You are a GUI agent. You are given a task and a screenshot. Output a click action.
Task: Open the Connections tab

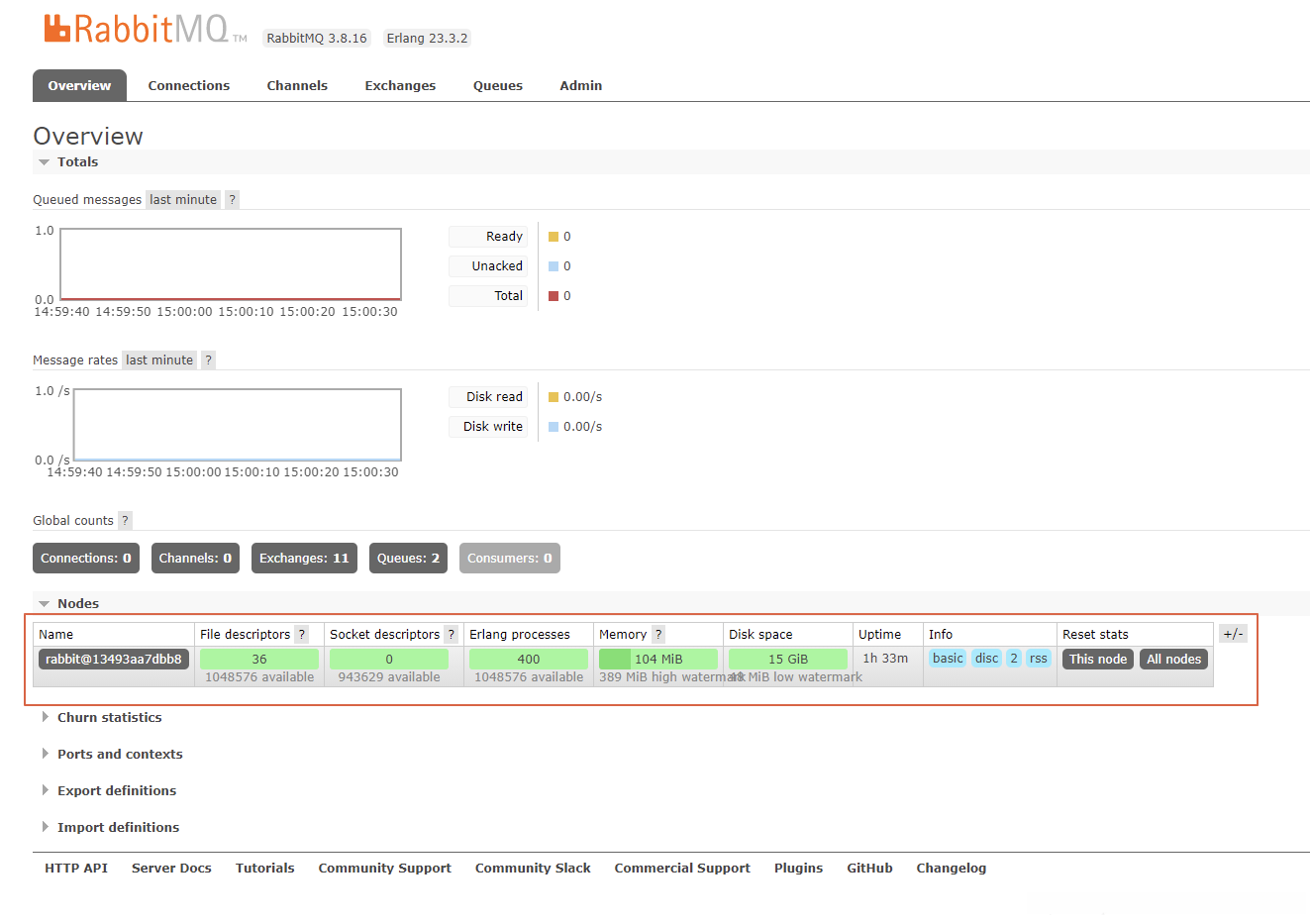tap(189, 86)
